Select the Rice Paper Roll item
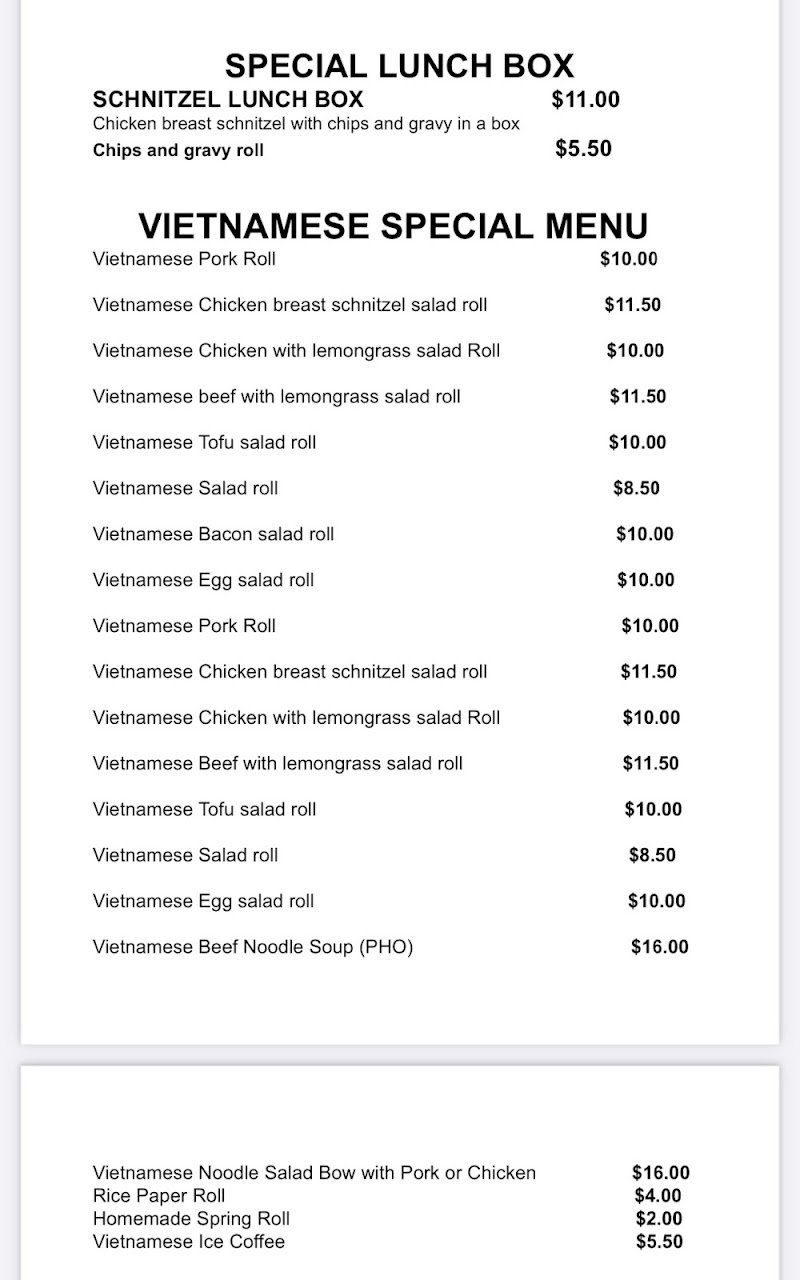Screen dimensions: 800x1280 click(159, 1196)
